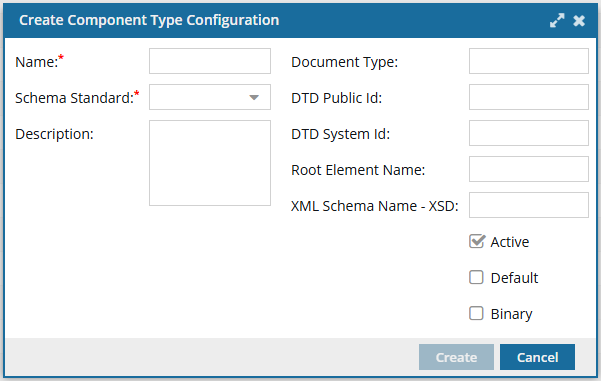601x381 pixels.
Task: Click the DTD System Id field
Action: 529,133
